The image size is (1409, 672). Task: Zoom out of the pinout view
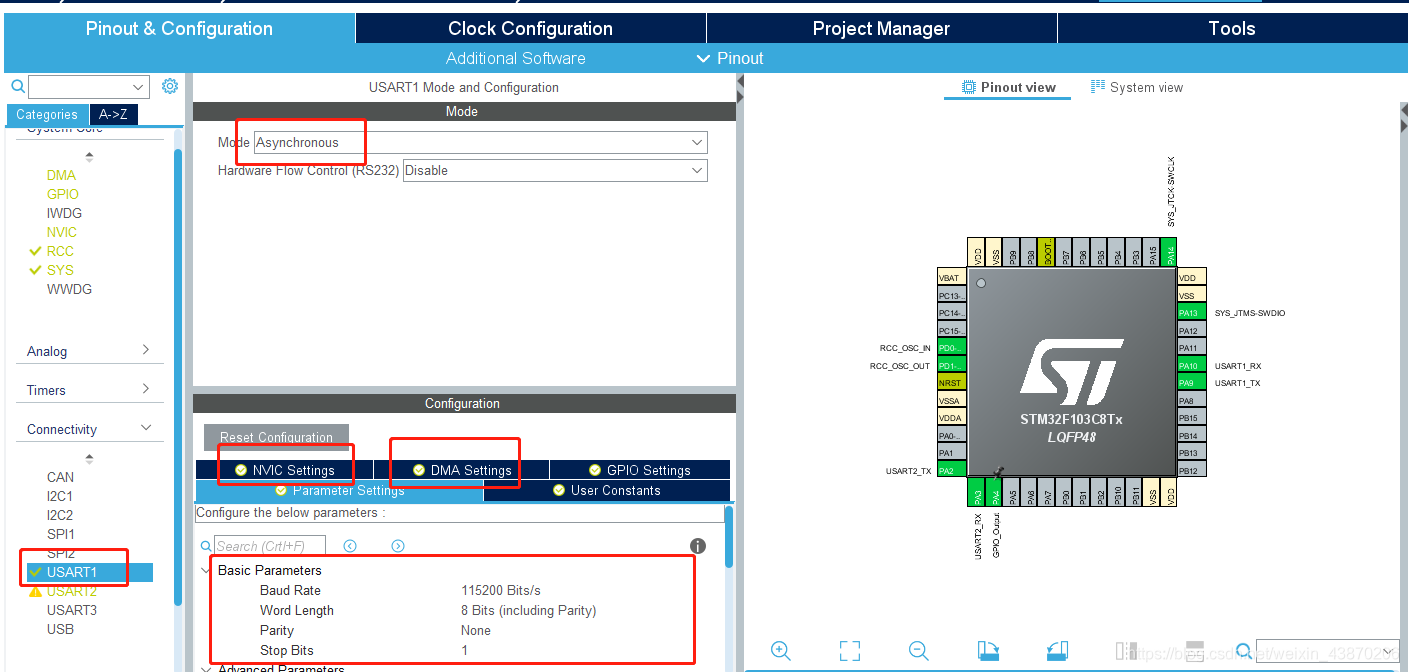click(919, 651)
